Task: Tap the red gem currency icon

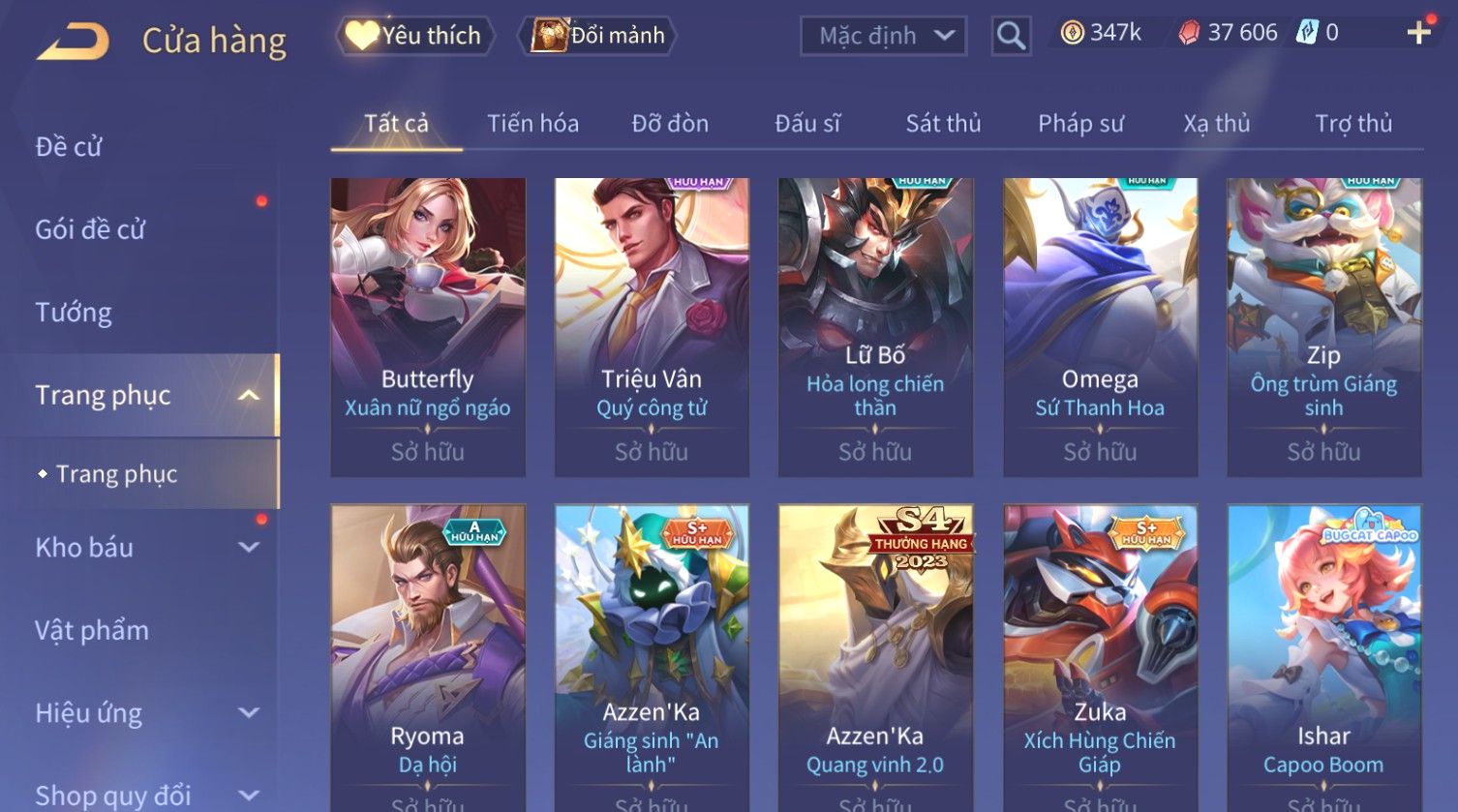Action: click(x=1189, y=33)
